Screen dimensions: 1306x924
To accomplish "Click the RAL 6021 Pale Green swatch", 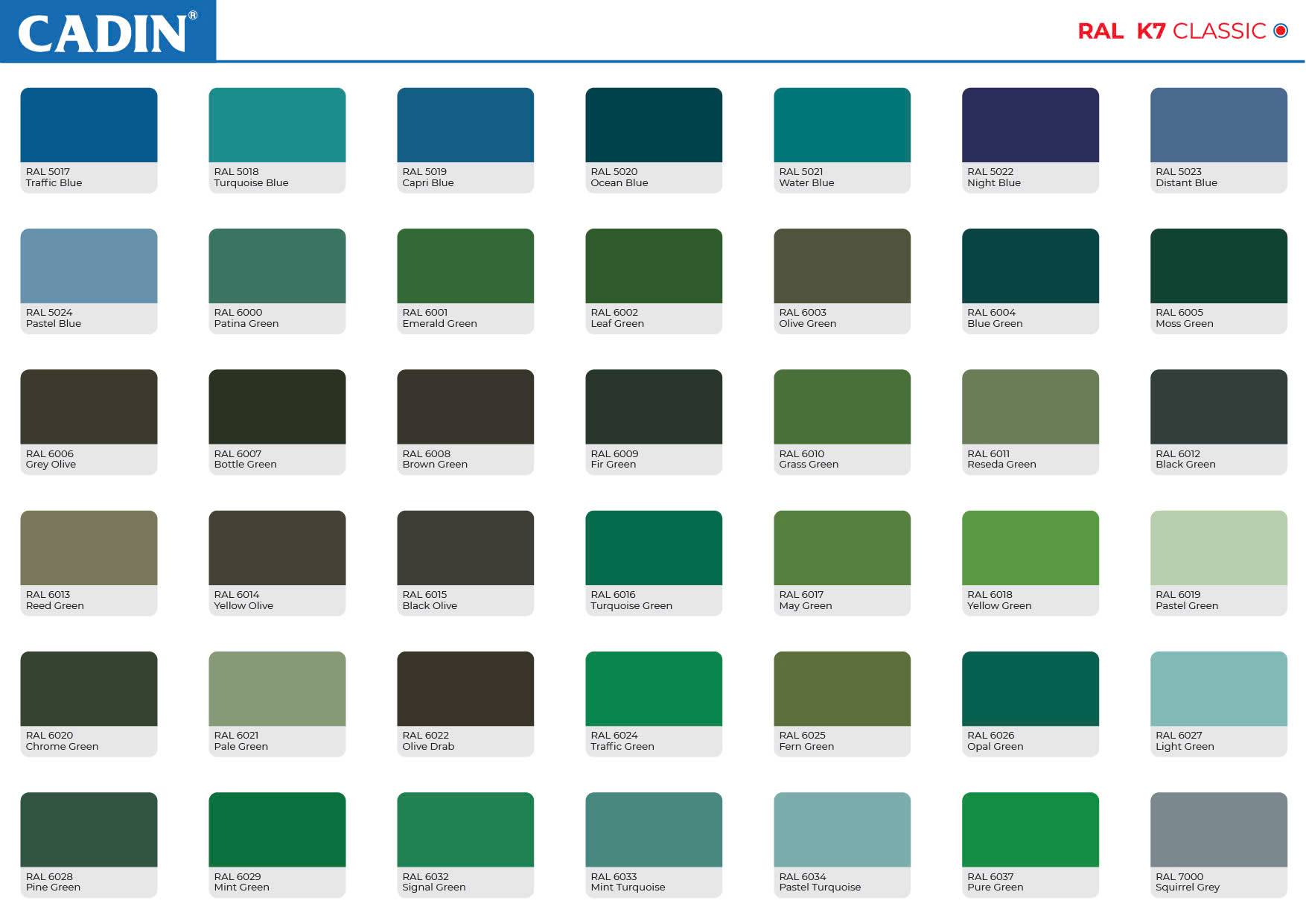I will click(277, 689).
